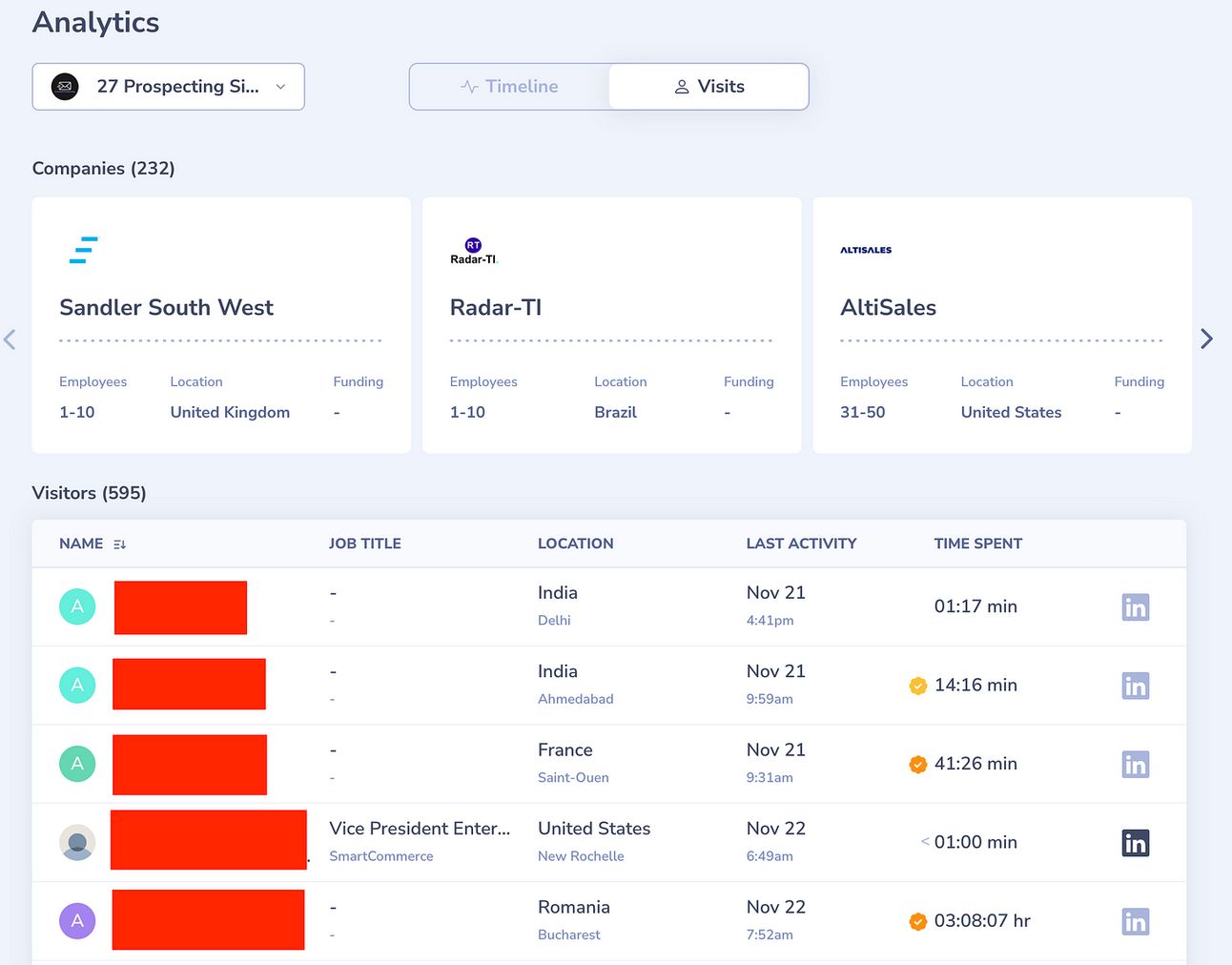Go to previous companies with left arrow
1232x965 pixels.
pos(10,339)
